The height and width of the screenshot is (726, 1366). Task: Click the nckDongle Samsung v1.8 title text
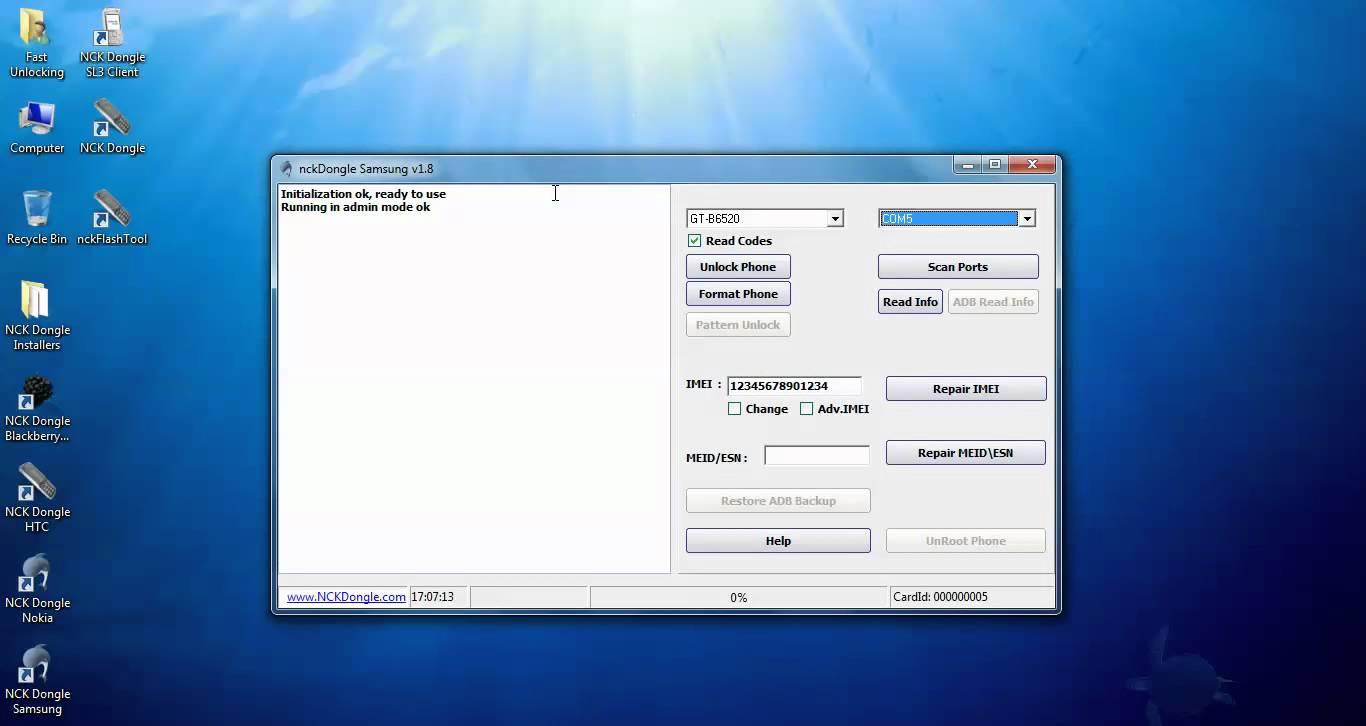pos(366,169)
